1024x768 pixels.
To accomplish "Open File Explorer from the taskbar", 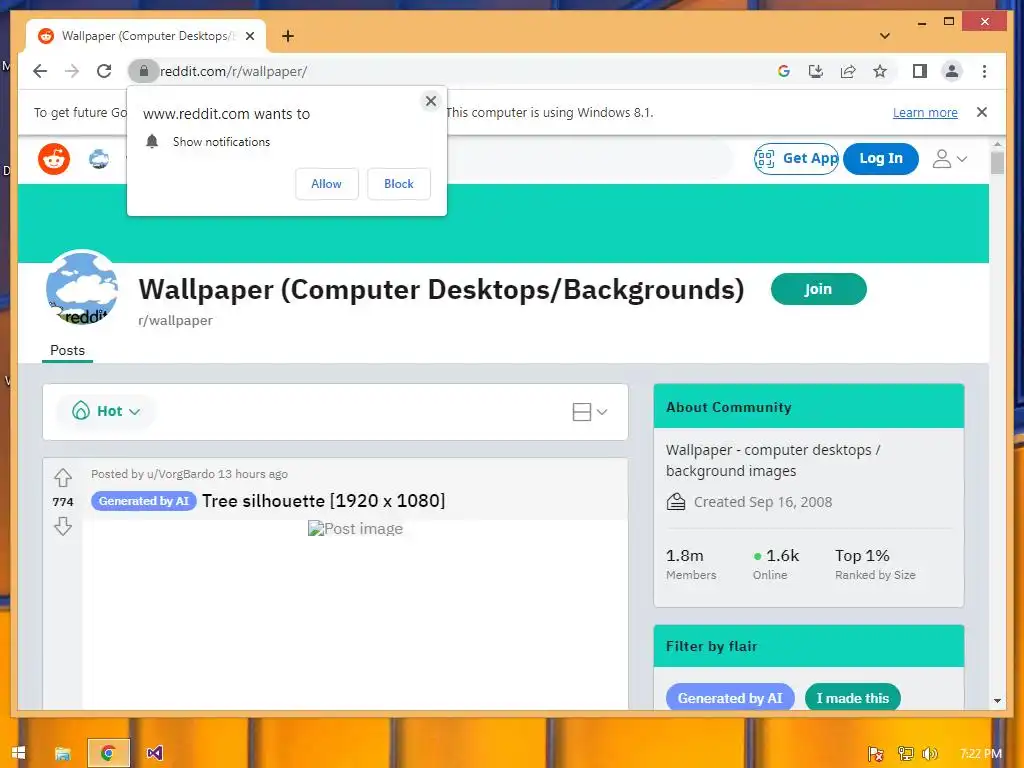I will tap(63, 753).
